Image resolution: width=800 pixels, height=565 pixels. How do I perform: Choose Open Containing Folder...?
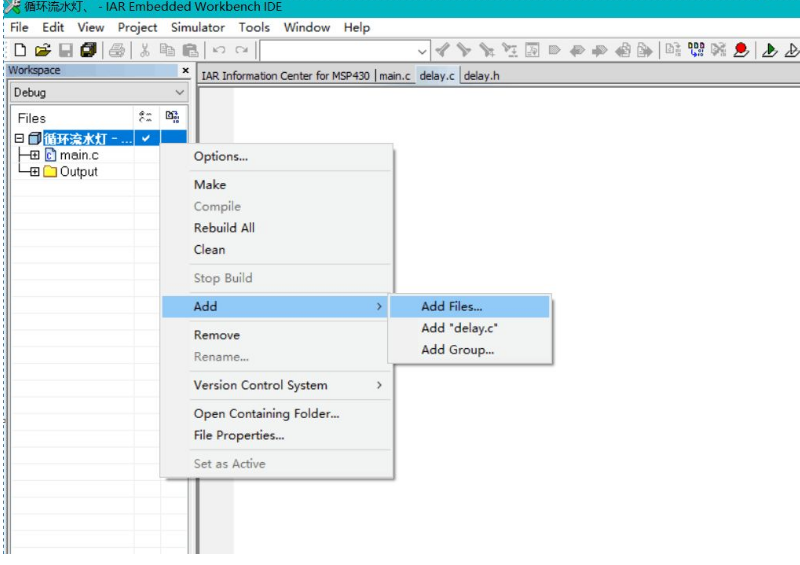(277, 413)
